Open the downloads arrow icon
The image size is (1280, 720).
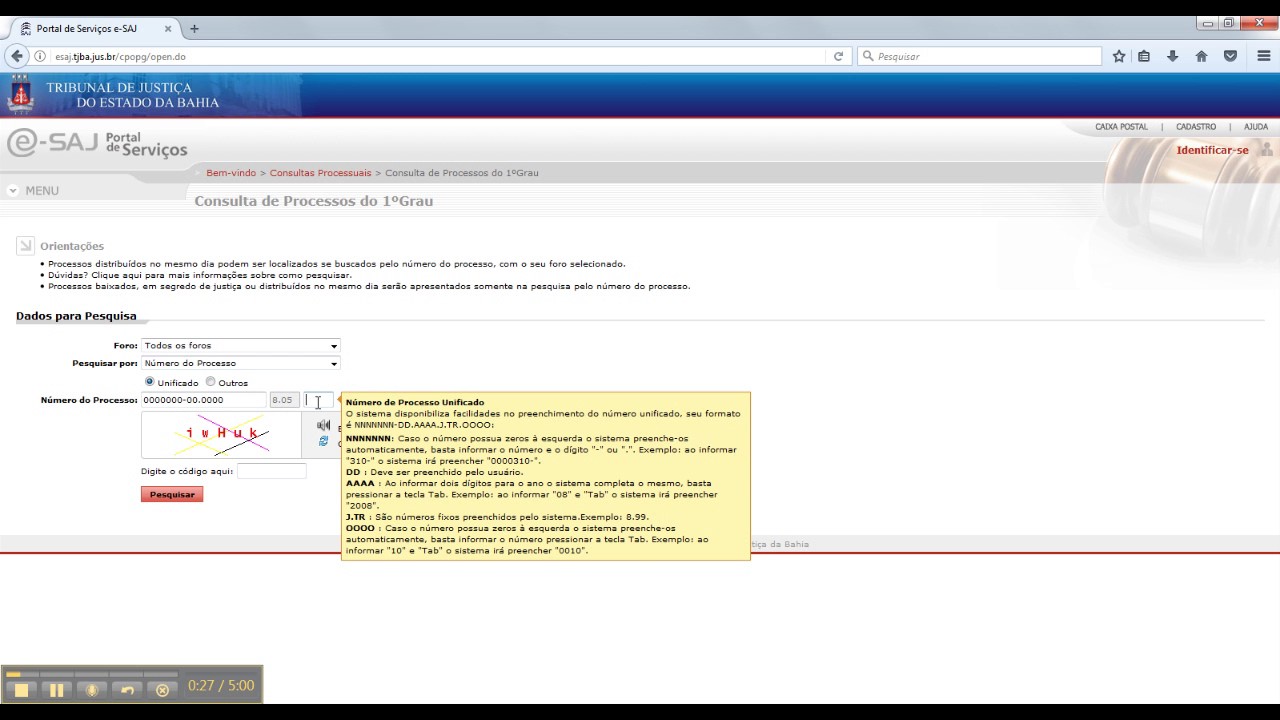1172,56
